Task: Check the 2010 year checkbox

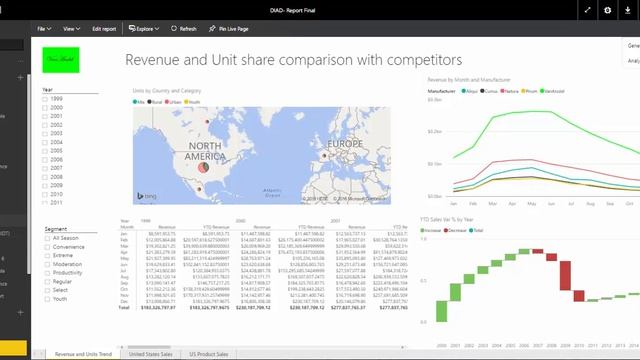Action: 45,194
